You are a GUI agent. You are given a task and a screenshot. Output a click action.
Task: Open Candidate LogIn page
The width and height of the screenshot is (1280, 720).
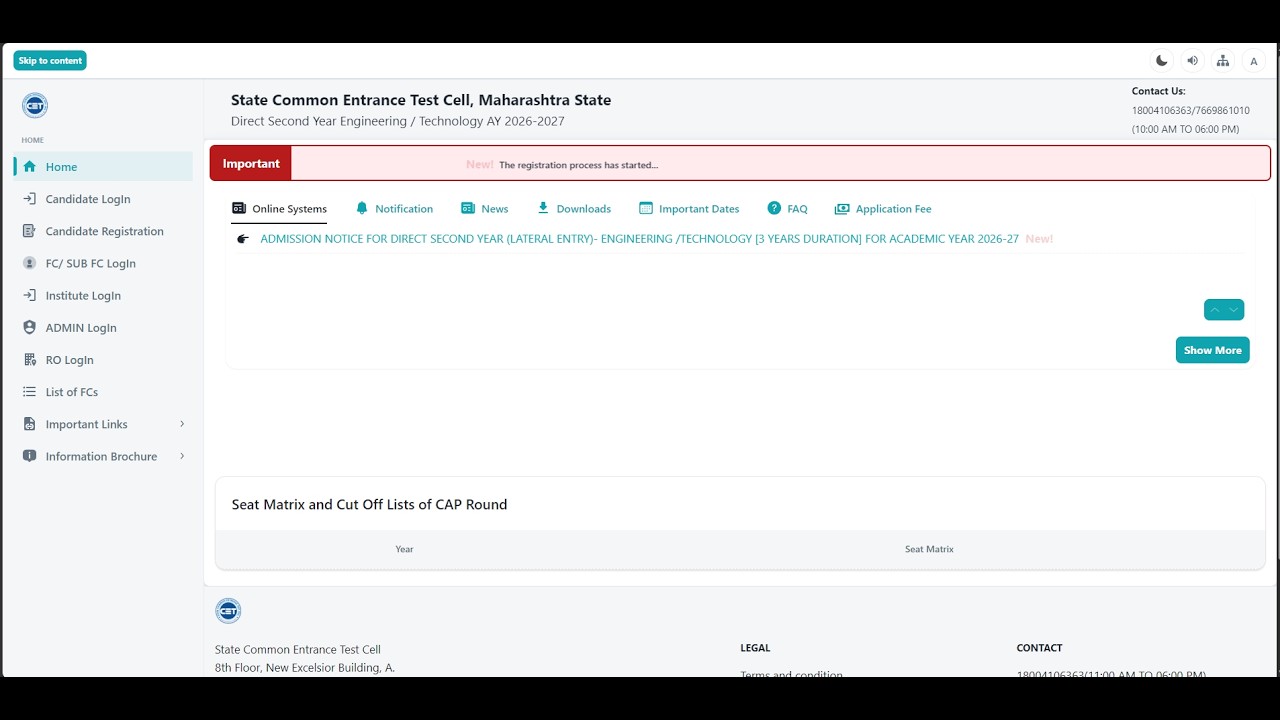tap(104, 199)
